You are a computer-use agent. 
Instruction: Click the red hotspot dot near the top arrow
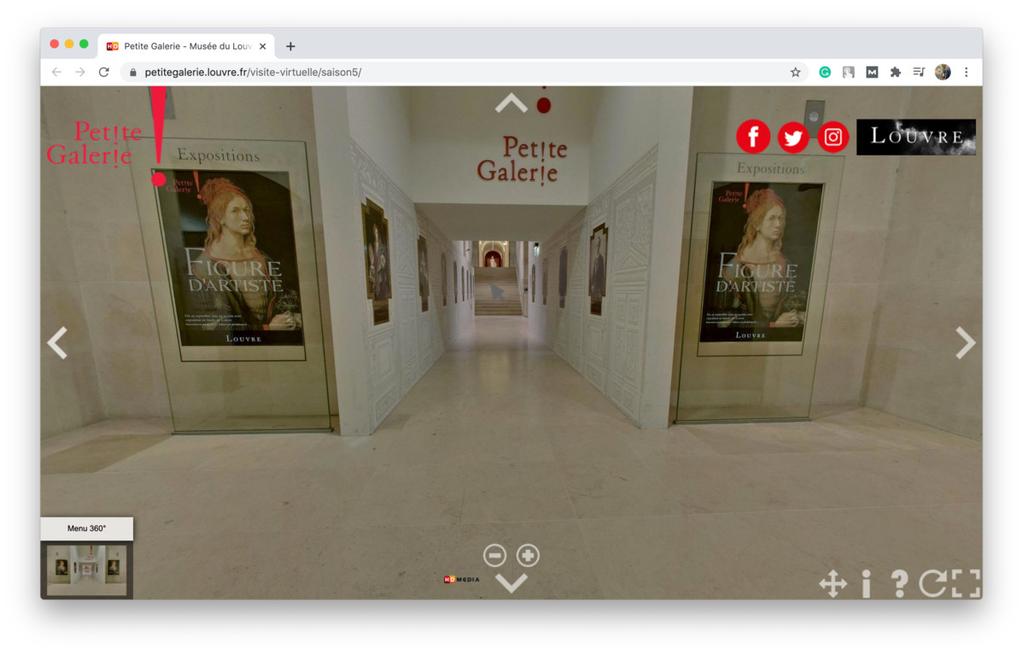coord(543,105)
